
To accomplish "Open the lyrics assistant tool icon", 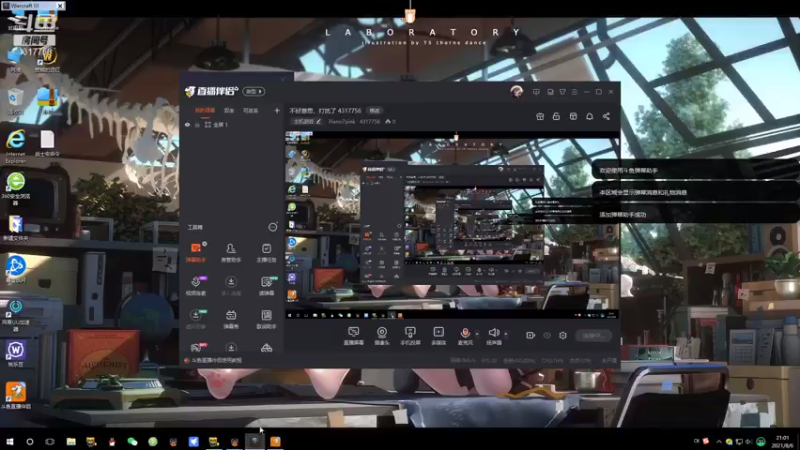I will click(x=266, y=318).
